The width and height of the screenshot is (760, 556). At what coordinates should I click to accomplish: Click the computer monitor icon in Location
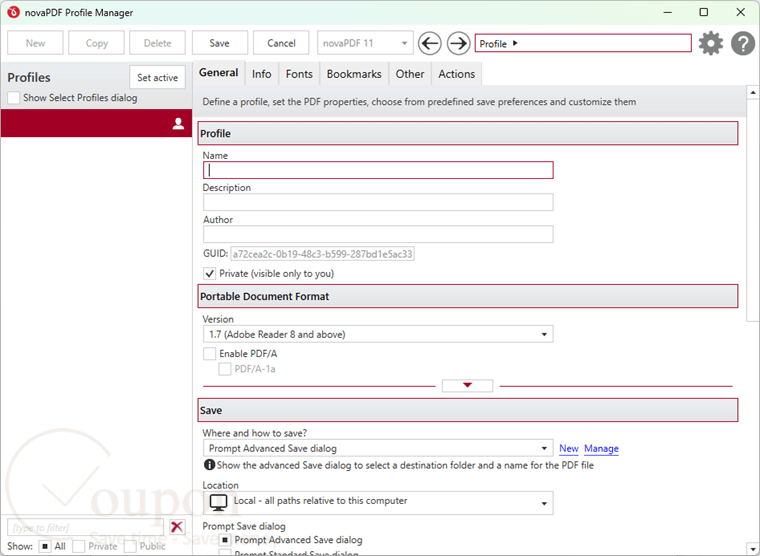coord(219,503)
